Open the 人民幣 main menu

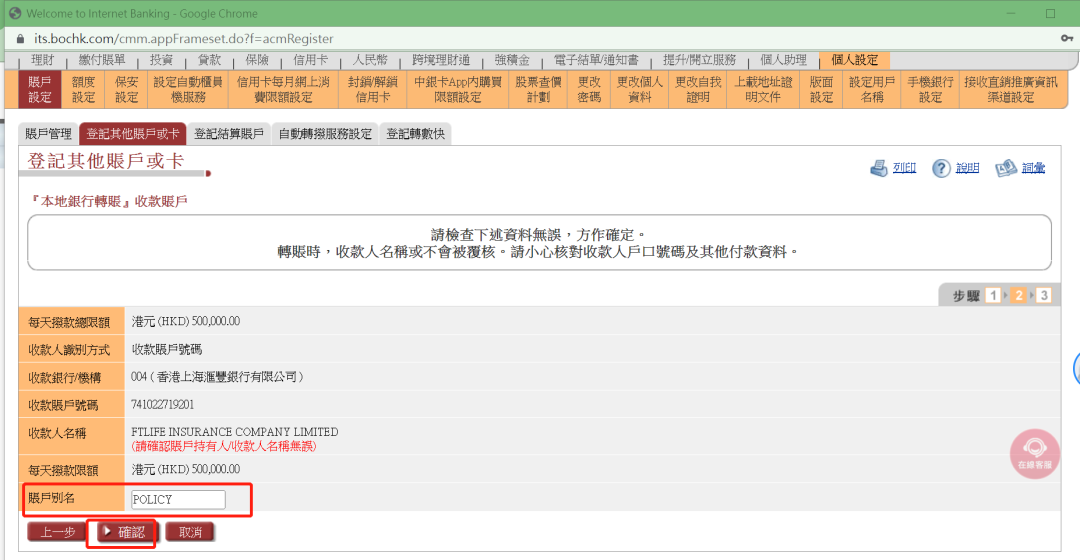[370, 60]
